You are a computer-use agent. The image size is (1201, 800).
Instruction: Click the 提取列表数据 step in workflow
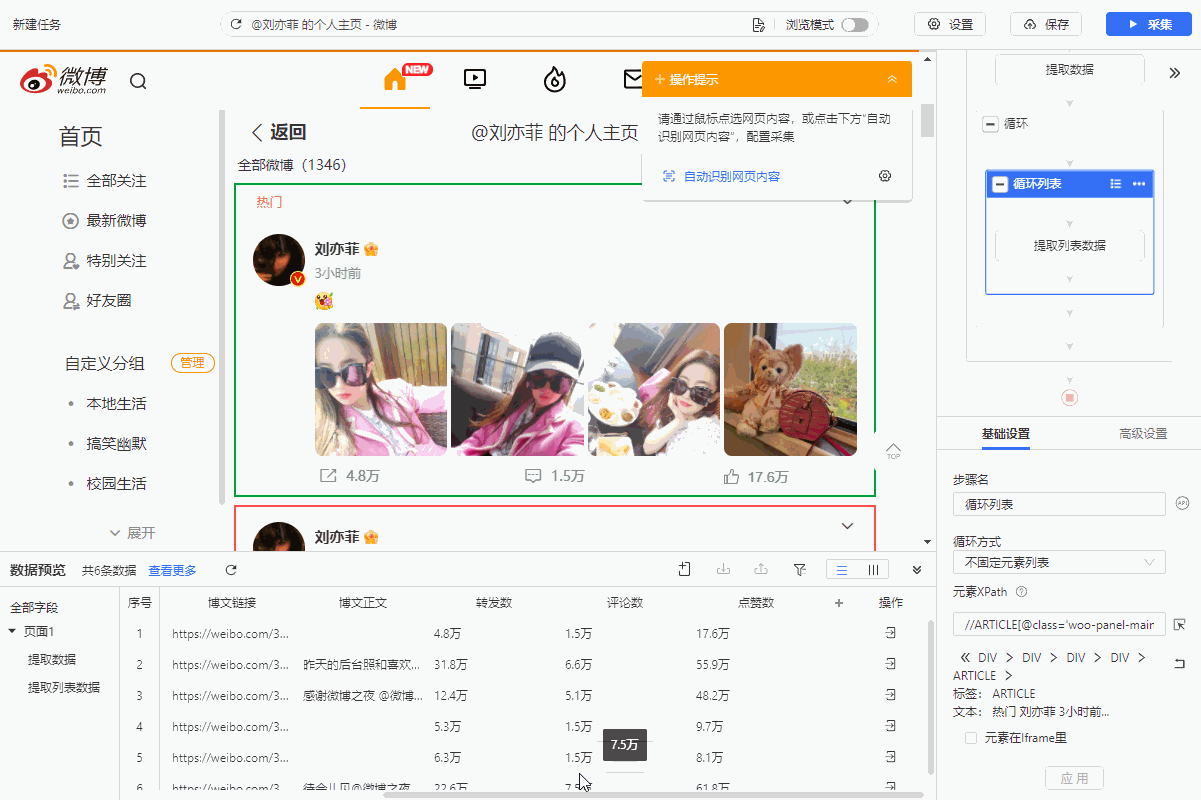(x=1069, y=245)
